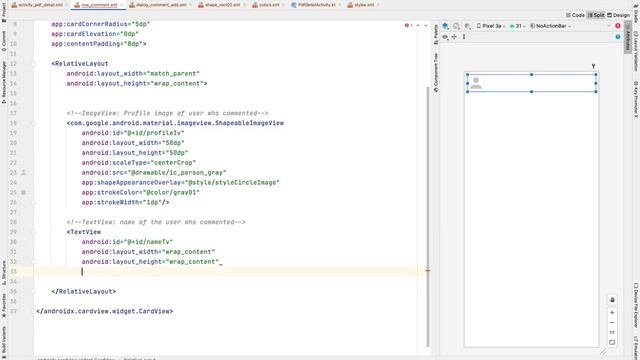The image size is (640, 360).
Task: Open the Commit tool window
Action: 4,41
